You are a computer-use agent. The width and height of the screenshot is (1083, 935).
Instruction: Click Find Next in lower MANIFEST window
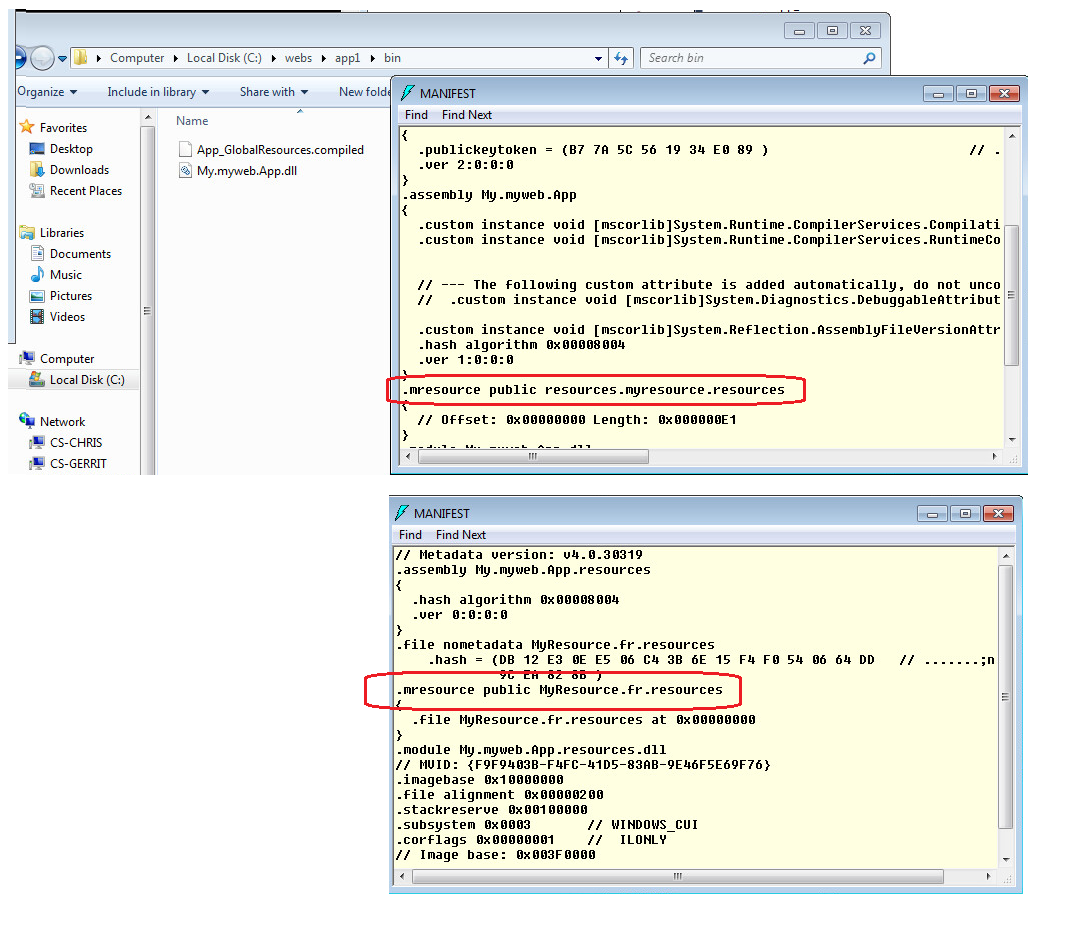pyautogui.click(x=461, y=534)
